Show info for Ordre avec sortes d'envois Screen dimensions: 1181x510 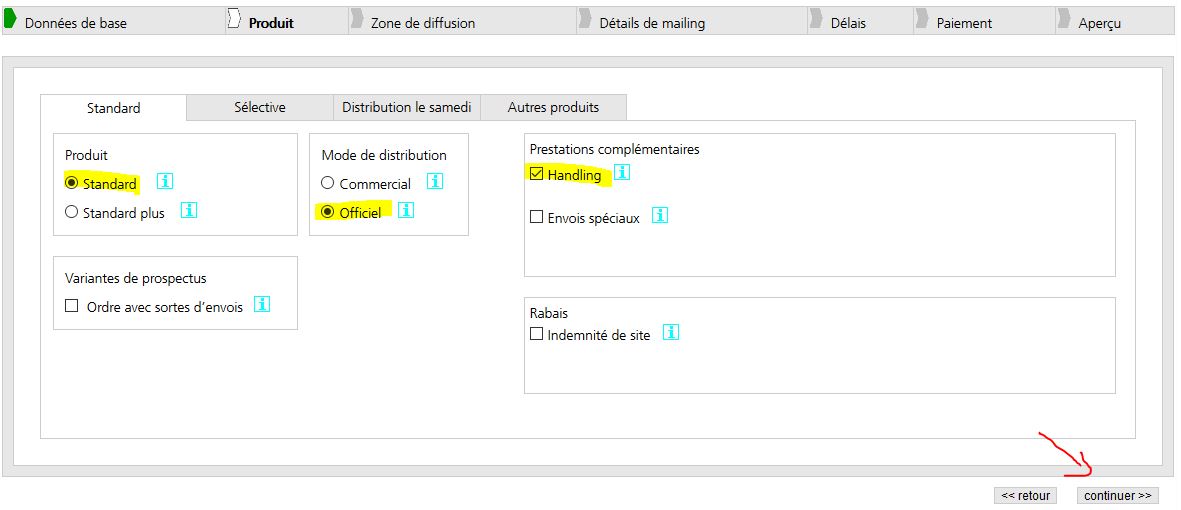pyautogui.click(x=262, y=305)
